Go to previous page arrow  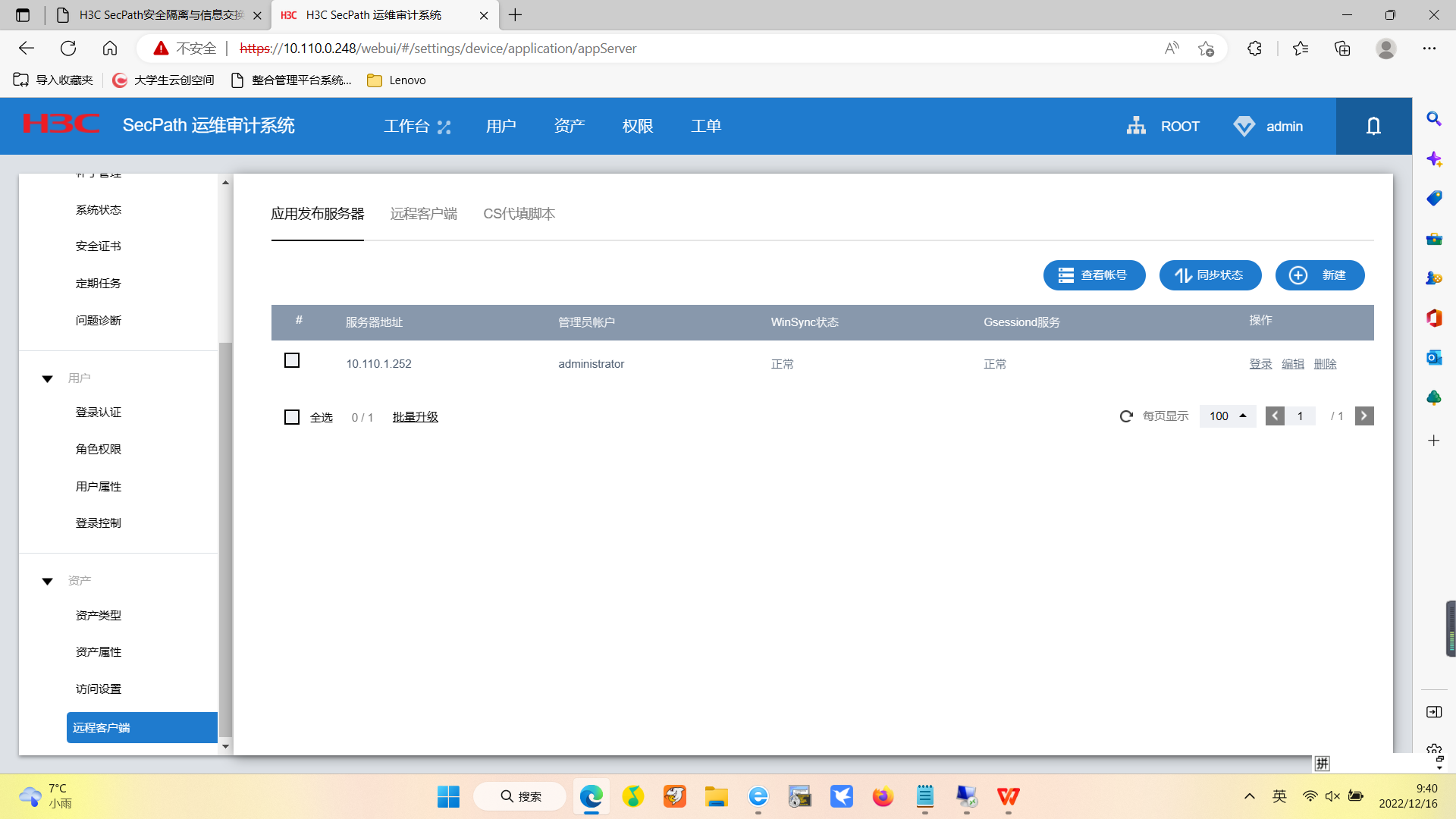[1275, 416]
